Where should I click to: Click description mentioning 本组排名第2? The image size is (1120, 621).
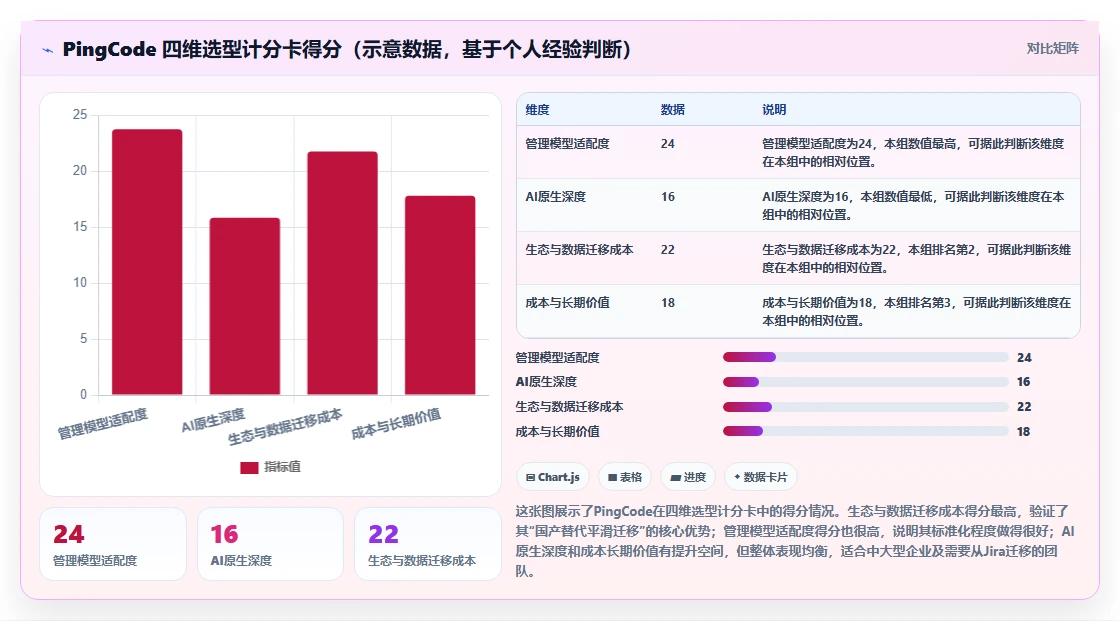coord(916,258)
